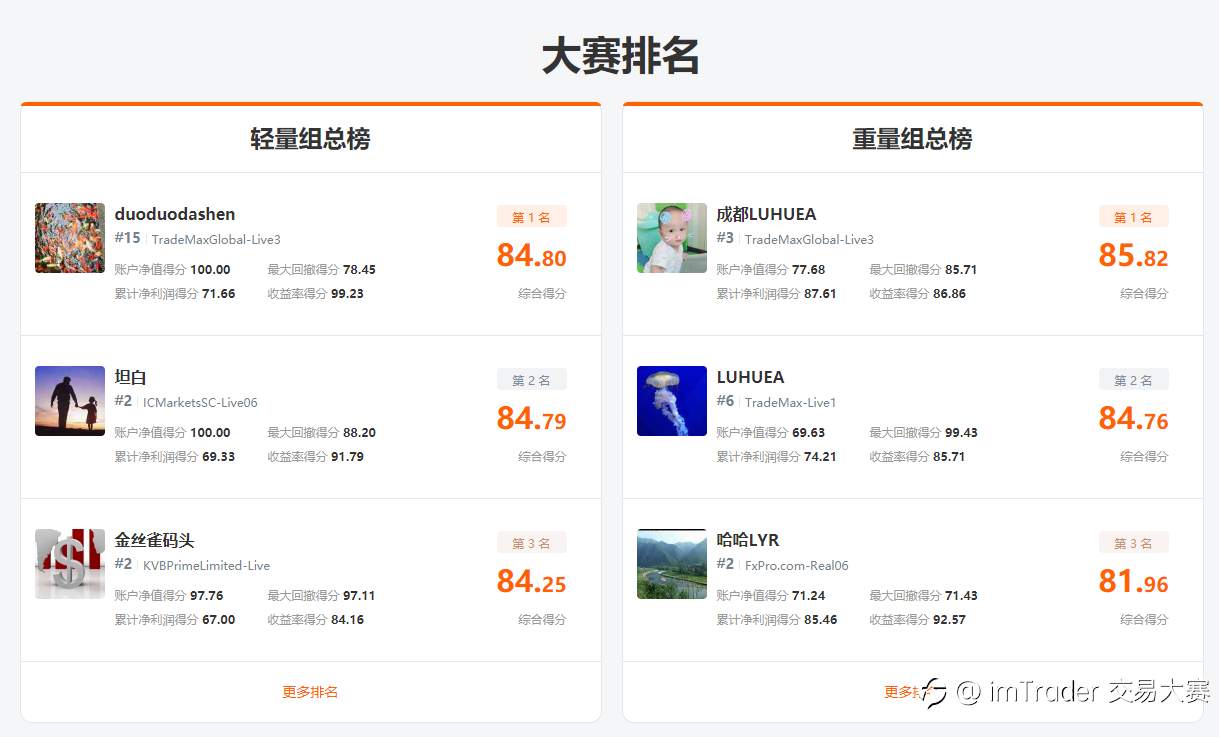Click the 大赛排名 page title
This screenshot has height=737, width=1219.
click(x=620, y=56)
